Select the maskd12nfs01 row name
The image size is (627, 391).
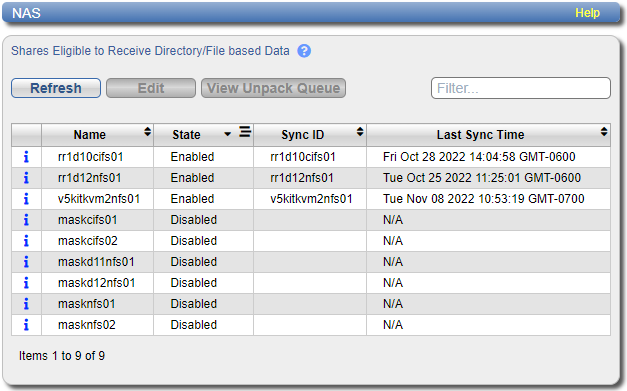(96, 283)
